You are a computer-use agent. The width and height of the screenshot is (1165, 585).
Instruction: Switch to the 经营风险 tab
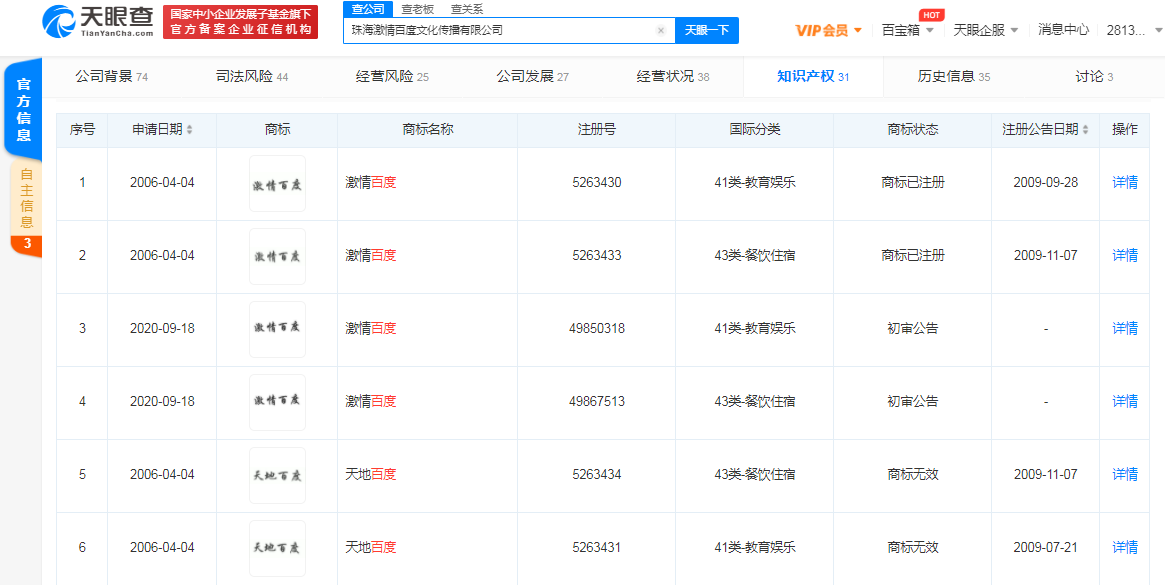[392, 77]
